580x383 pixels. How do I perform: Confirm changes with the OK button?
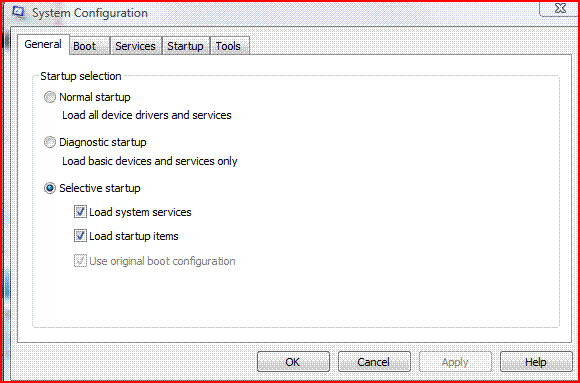pos(293,362)
